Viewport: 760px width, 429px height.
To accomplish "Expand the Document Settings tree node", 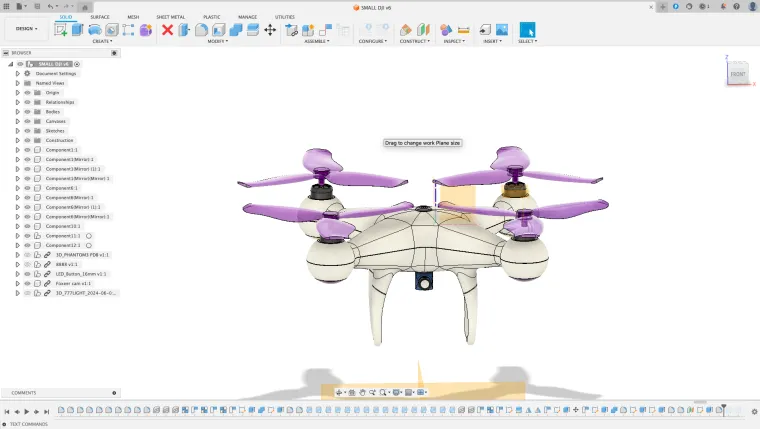I will [17, 74].
